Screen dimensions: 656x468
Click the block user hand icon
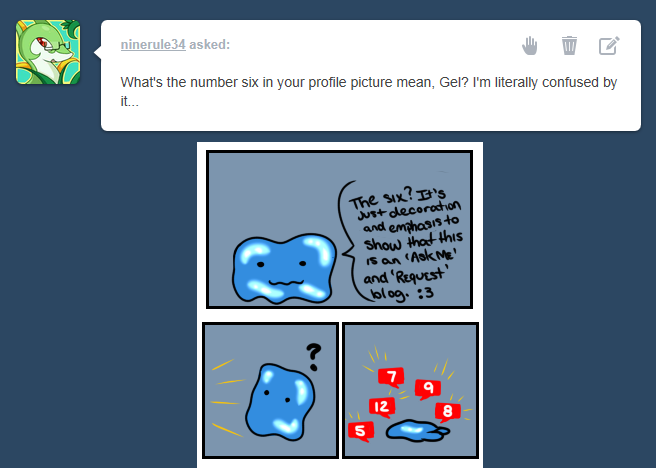coord(529,46)
